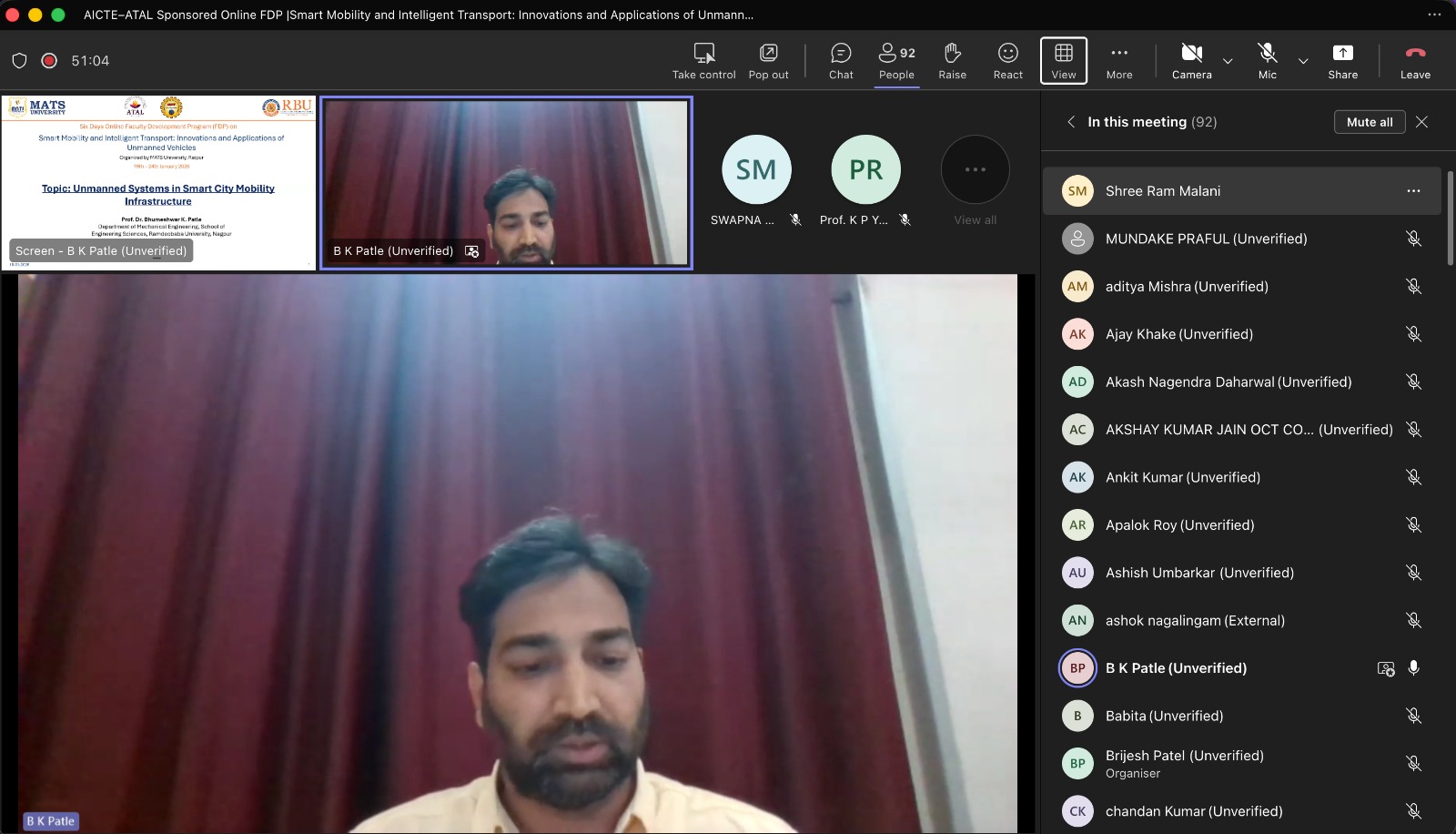This screenshot has height=834, width=1456.
Task: Open the More actions menu
Action: coord(1119,61)
